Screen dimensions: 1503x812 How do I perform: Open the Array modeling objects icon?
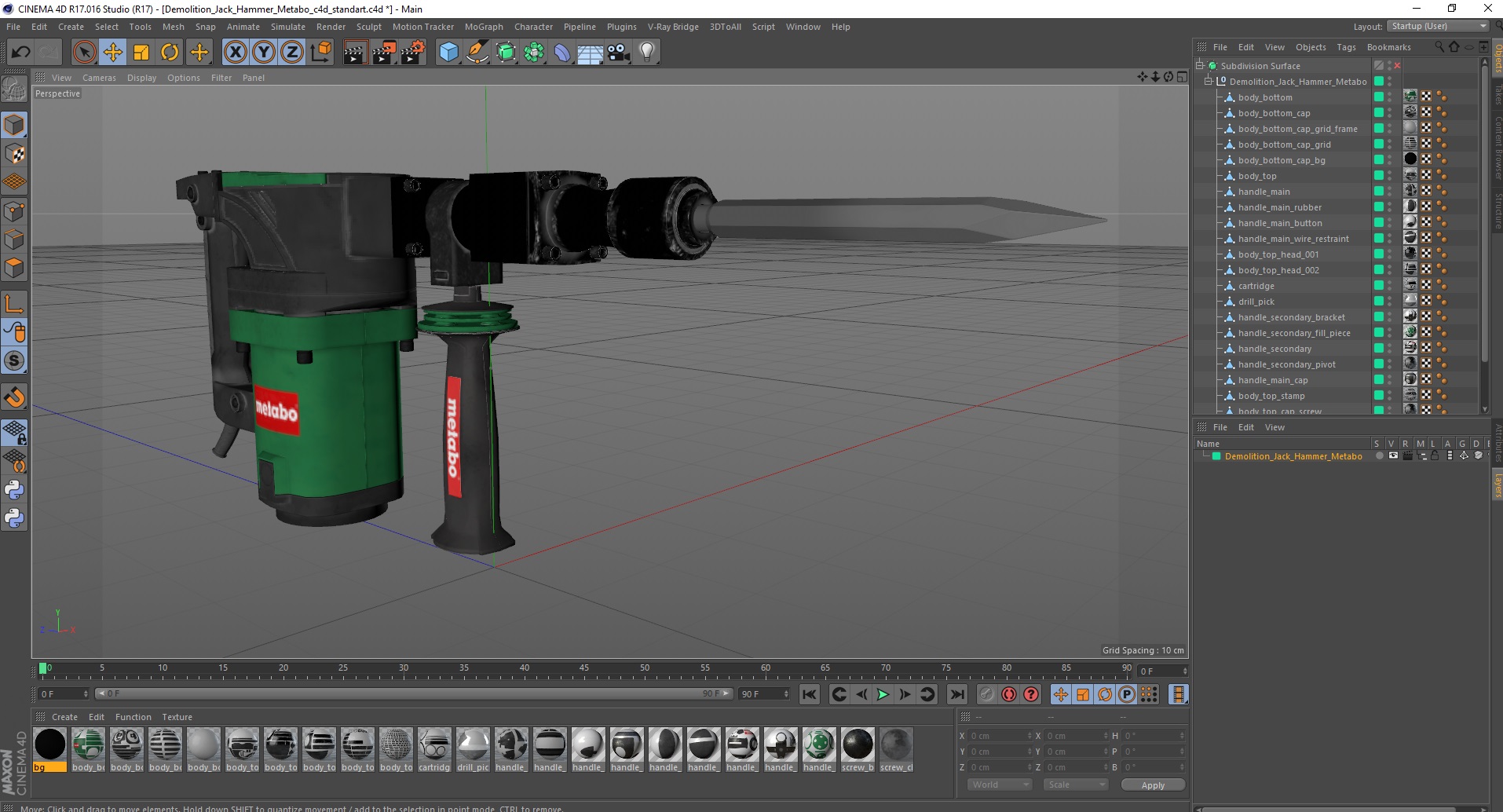(534, 53)
